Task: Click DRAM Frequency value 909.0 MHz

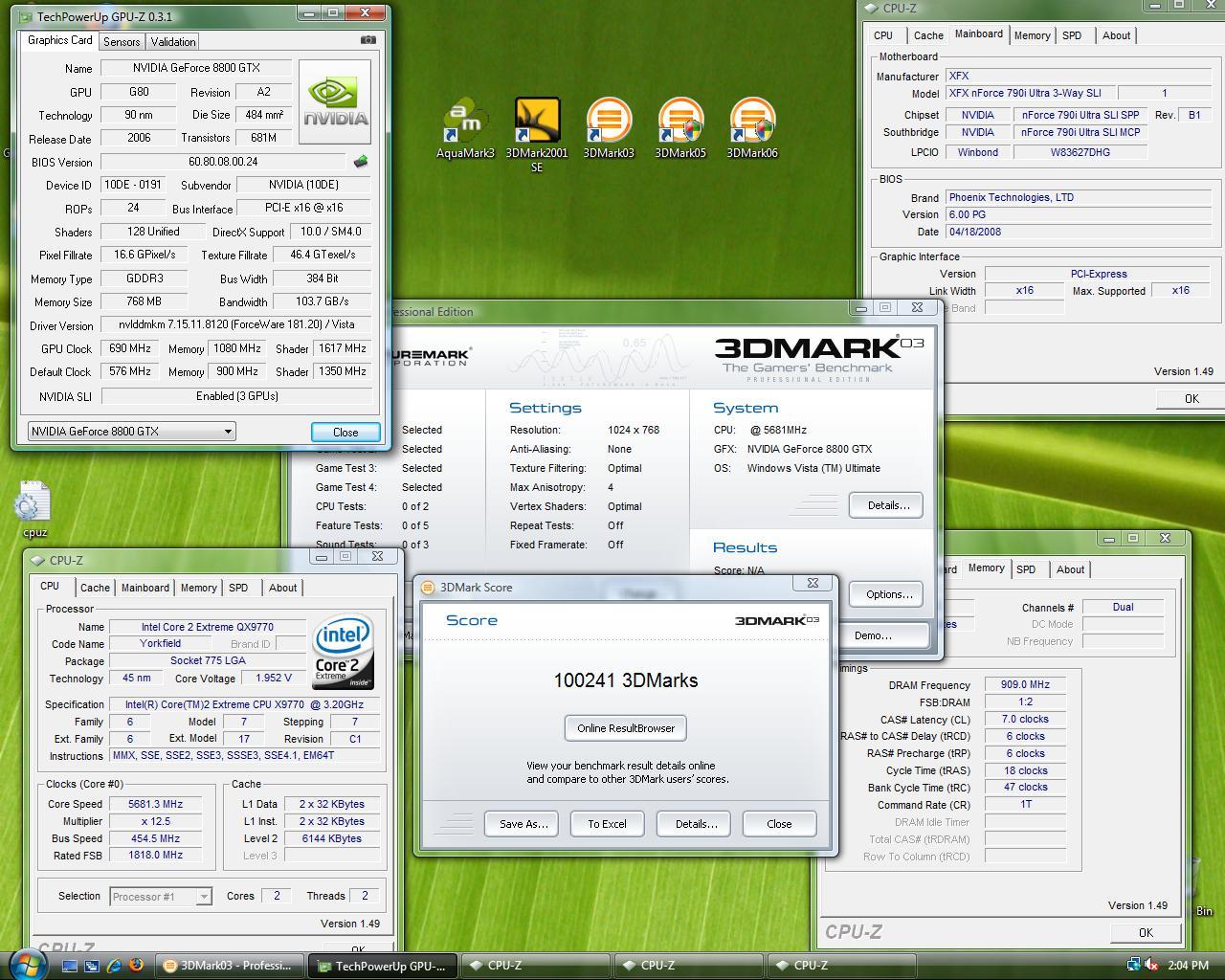Action: click(1025, 685)
